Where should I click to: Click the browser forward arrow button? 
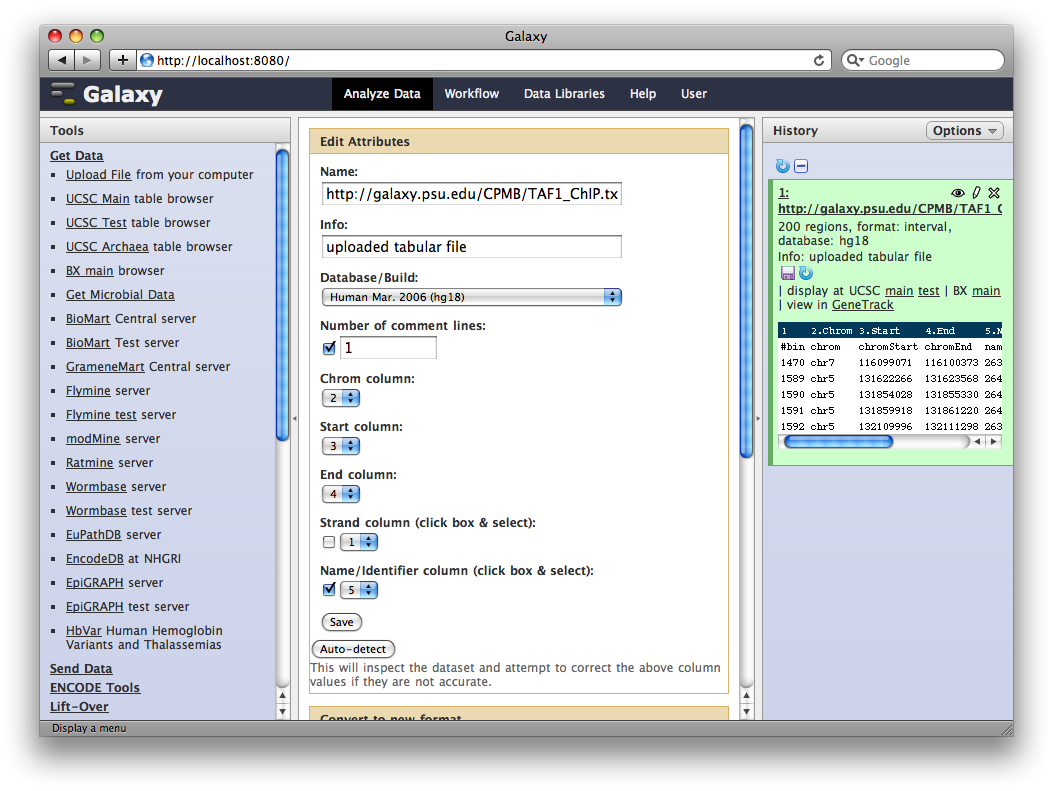[87, 60]
